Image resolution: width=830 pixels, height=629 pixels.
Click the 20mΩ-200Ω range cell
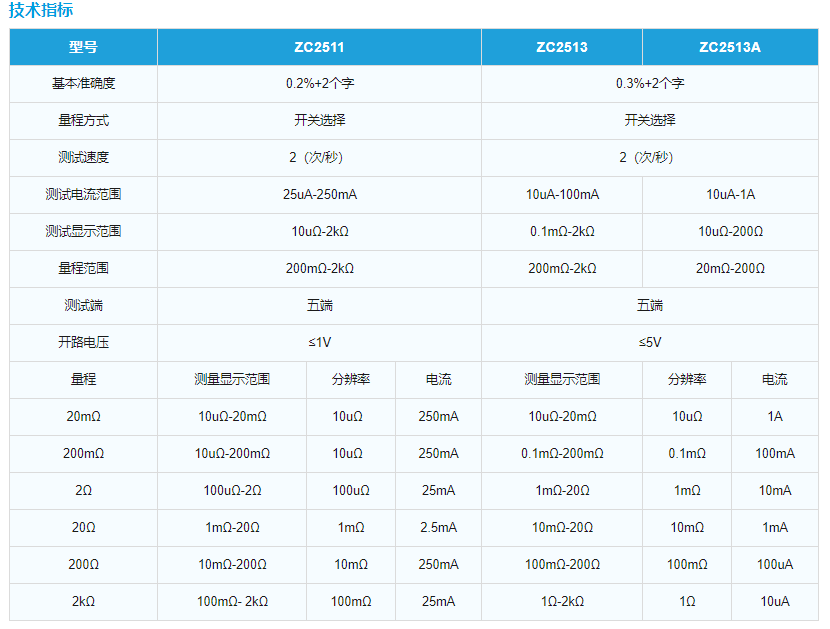click(x=730, y=269)
